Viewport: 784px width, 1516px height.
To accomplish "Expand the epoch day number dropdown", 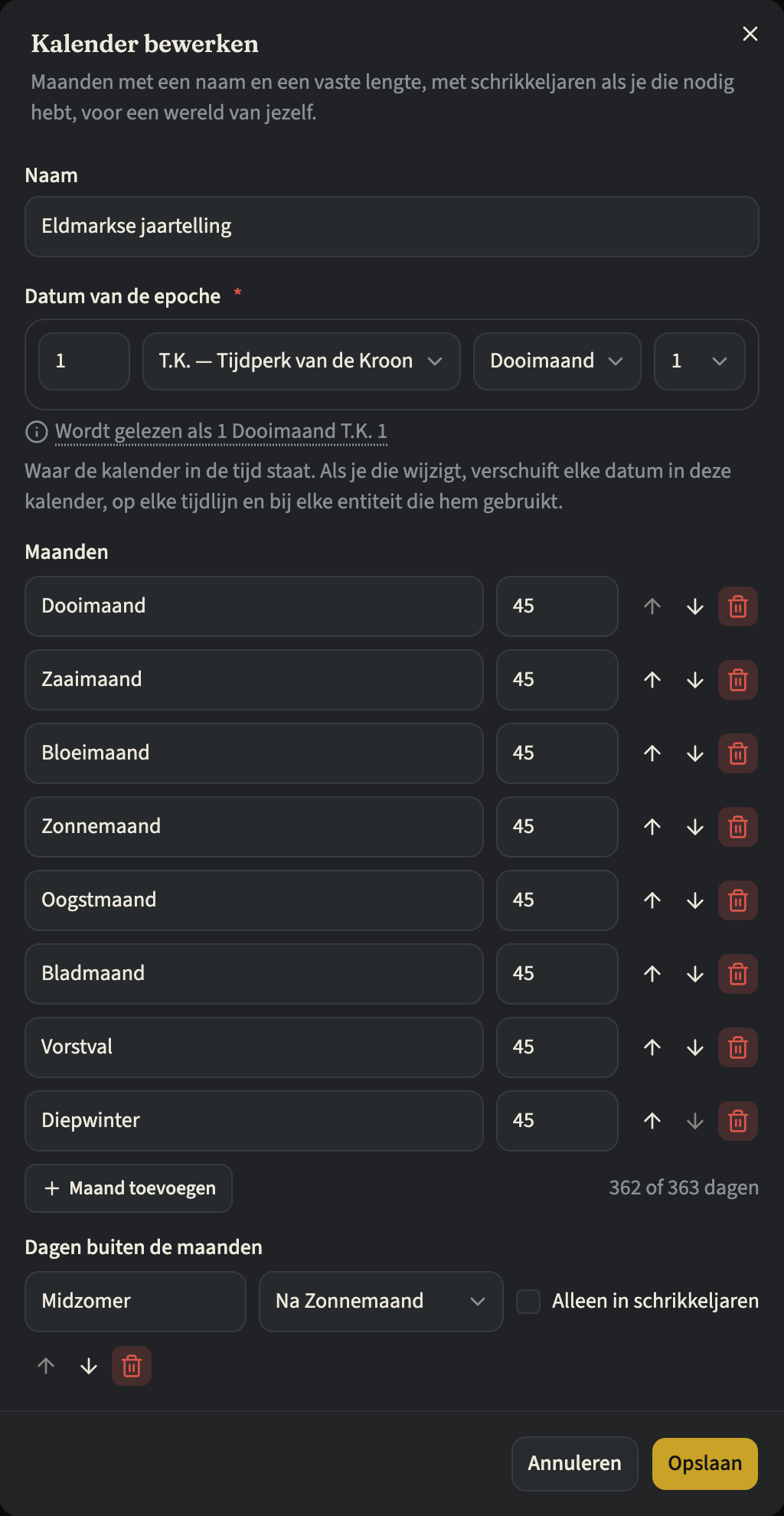I will point(700,361).
